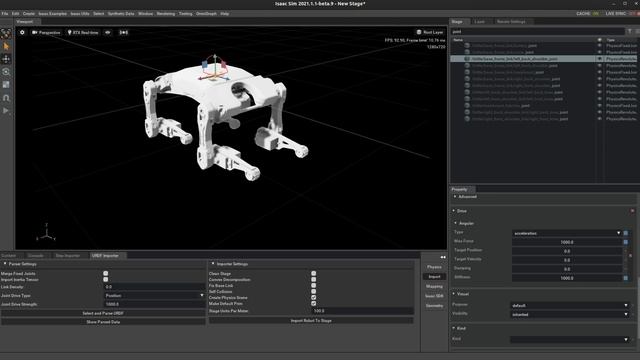
Task: Open RTX Real-time renderer menu
Action: pyautogui.click(x=83, y=32)
